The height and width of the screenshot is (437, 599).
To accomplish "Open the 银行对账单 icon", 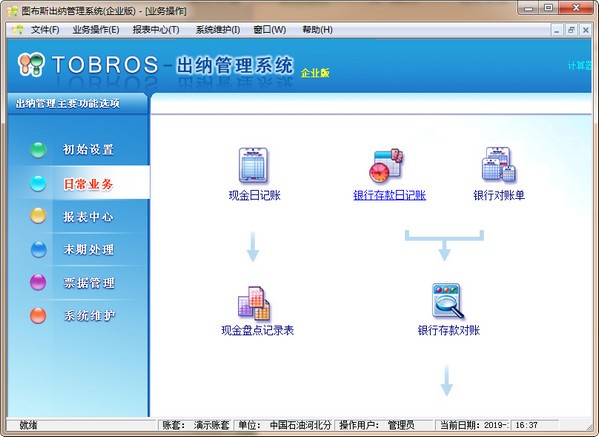I will point(499,165).
